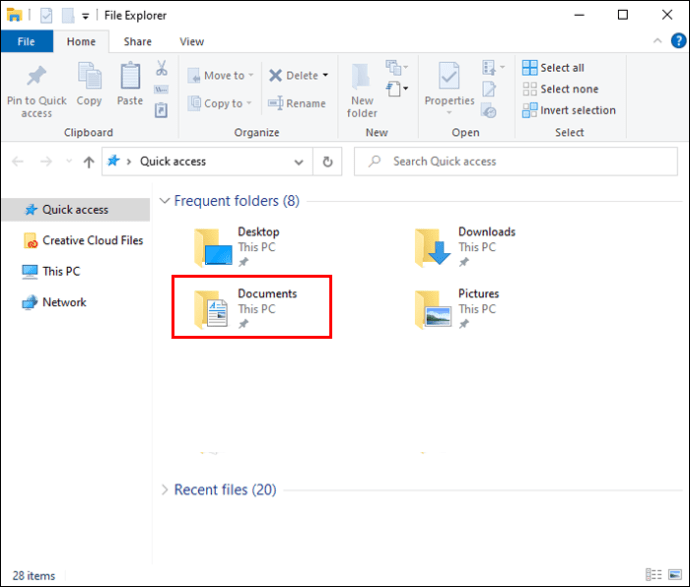Switch to the Home ribbon tab
This screenshot has height=587, width=690.
pos(81,41)
